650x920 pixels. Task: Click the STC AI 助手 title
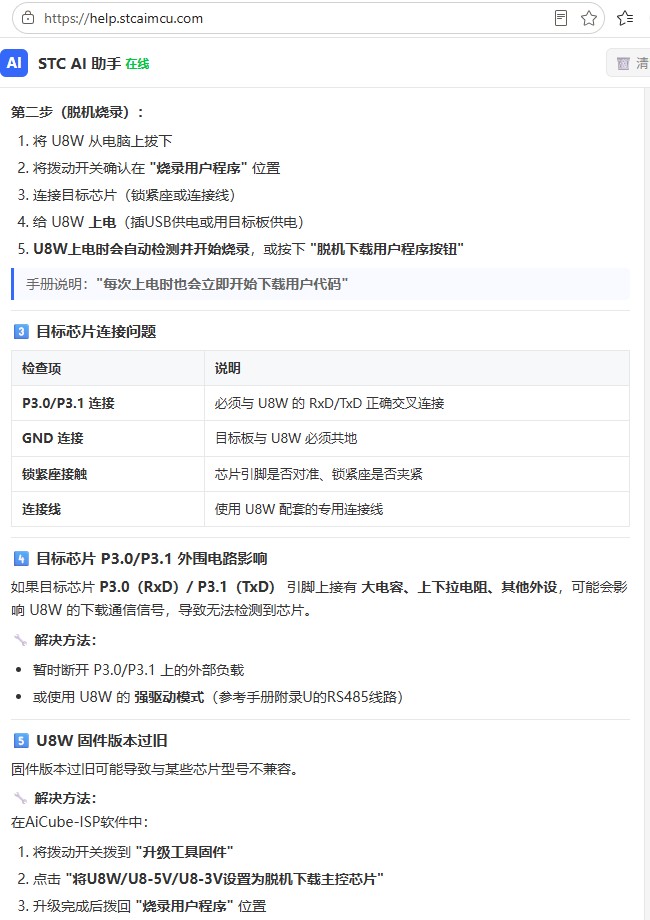pos(79,63)
